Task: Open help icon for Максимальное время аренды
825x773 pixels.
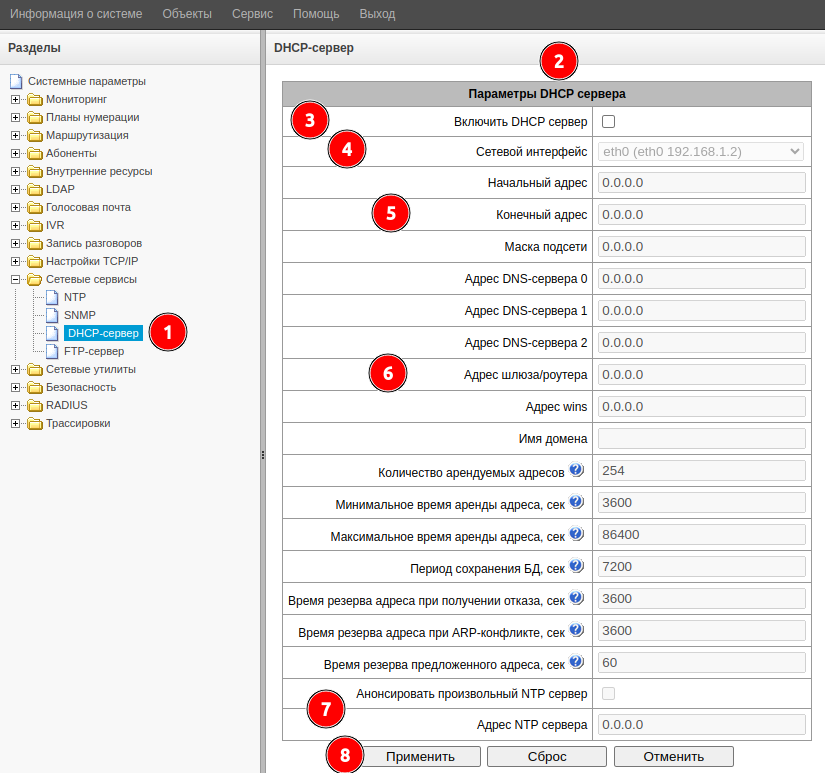Action: point(576,534)
